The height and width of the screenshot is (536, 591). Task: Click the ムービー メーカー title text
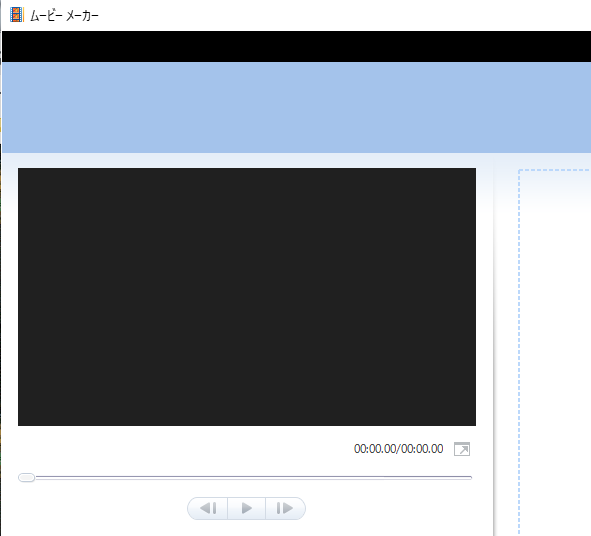point(64,15)
